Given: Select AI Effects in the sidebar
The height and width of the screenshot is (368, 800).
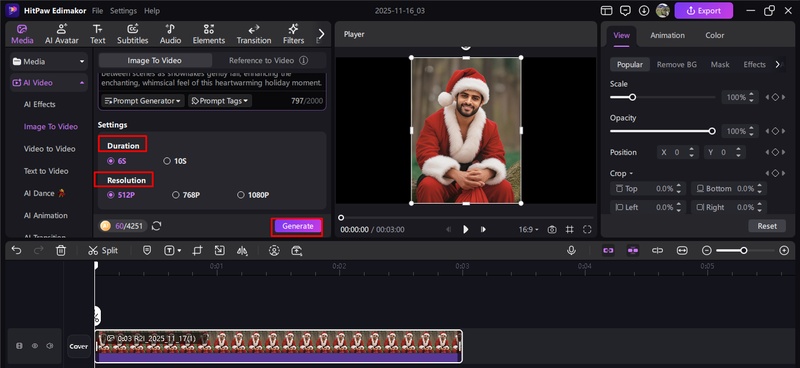Looking at the screenshot, I should (40, 104).
